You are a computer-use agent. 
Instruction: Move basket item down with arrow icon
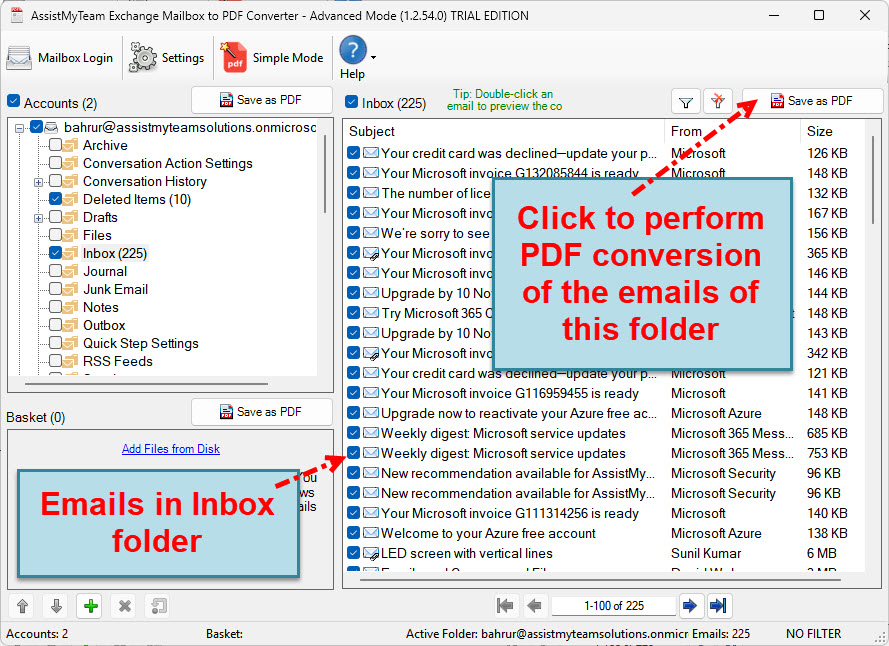56,606
